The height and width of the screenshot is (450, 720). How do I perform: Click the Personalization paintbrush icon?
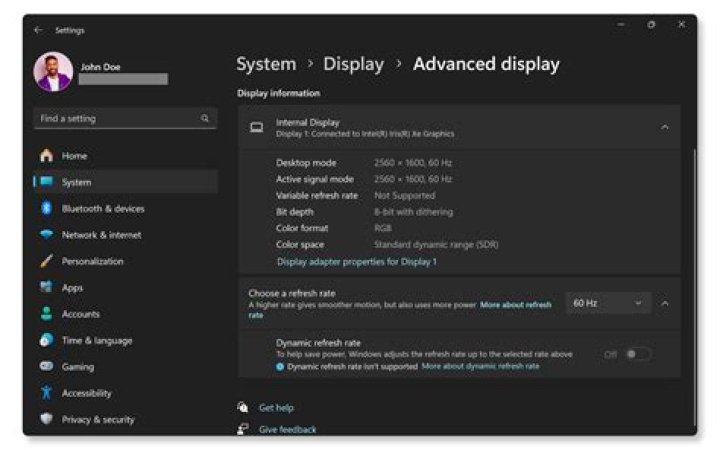tap(46, 261)
